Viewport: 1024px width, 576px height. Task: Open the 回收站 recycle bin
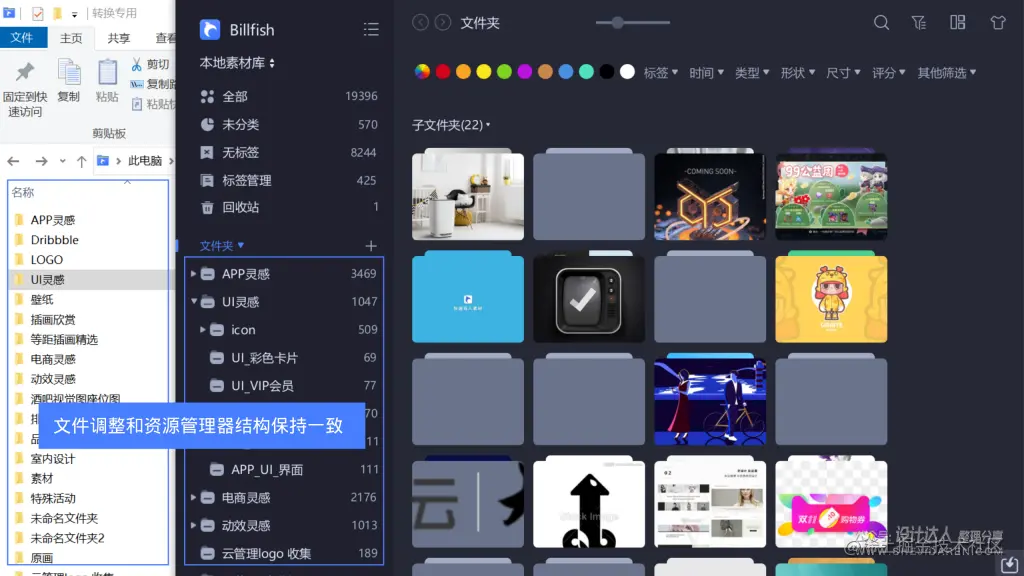click(288, 207)
